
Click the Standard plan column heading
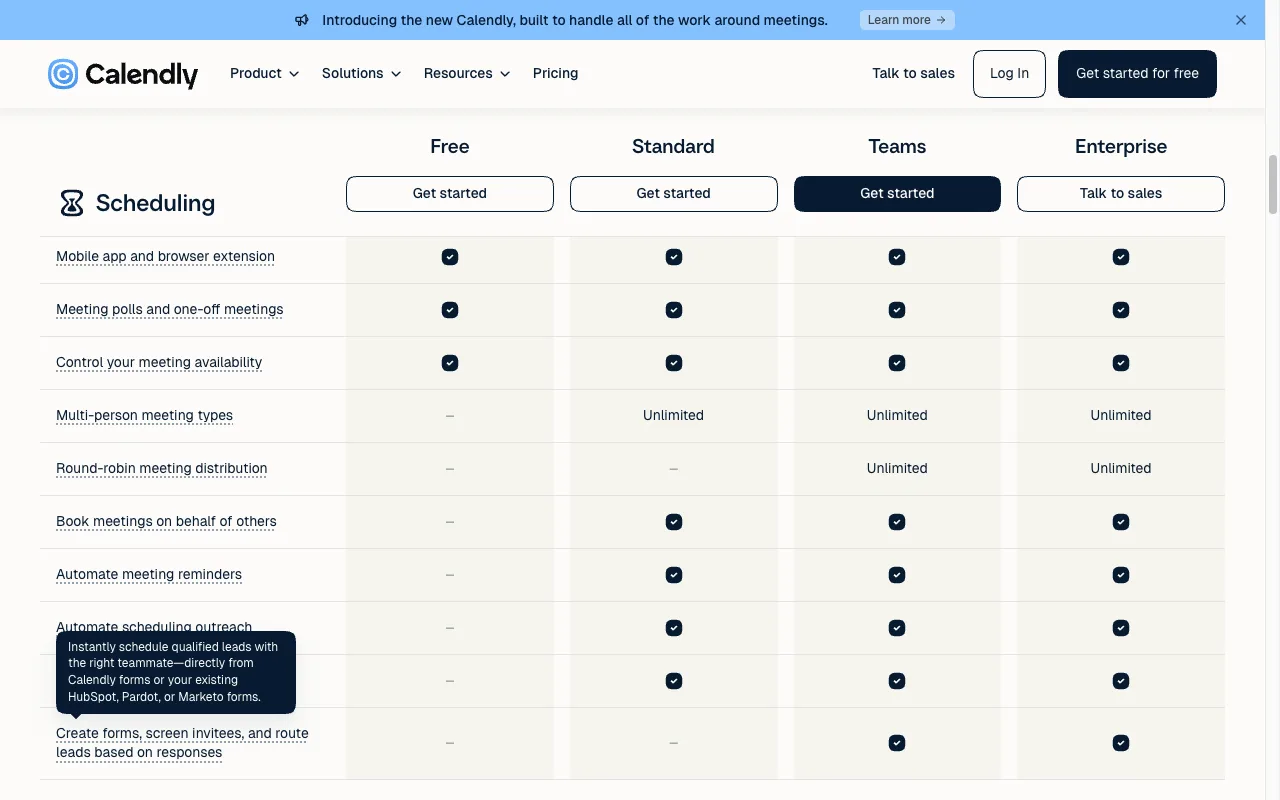pos(674,147)
